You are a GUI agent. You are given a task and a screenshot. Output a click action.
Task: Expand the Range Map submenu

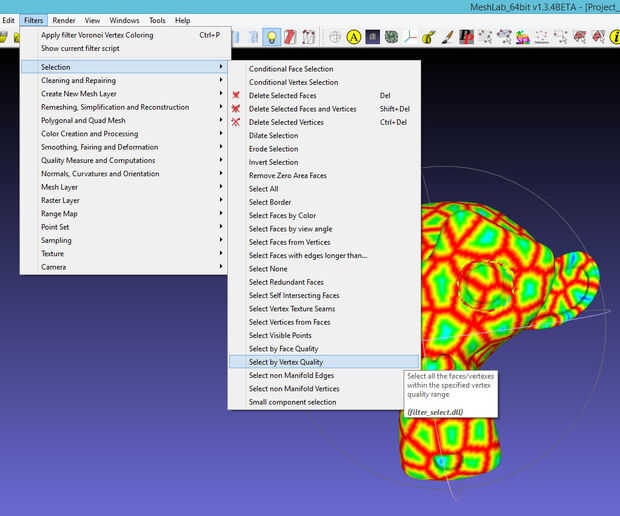124,214
